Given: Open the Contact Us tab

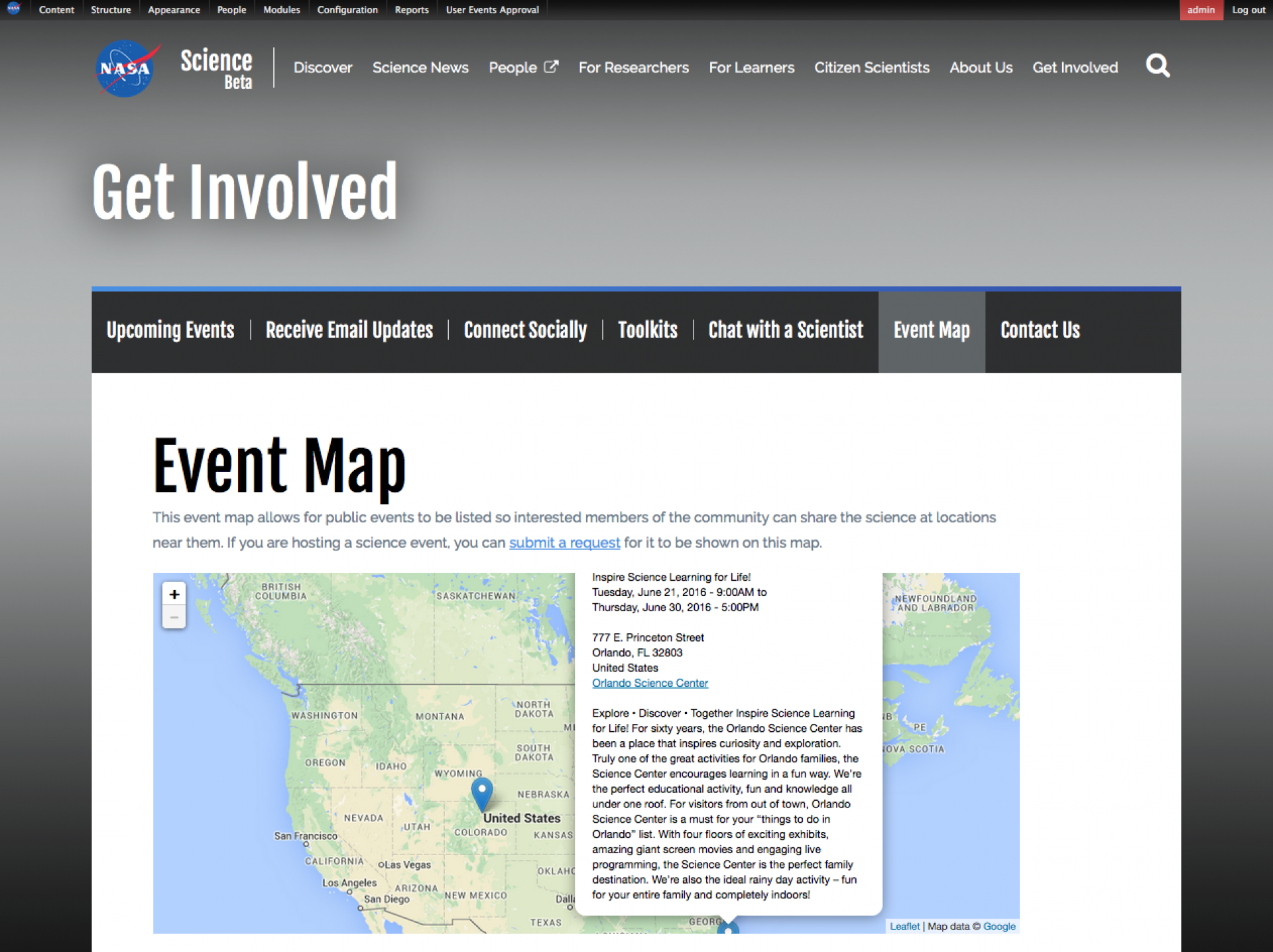Looking at the screenshot, I should pyautogui.click(x=1040, y=330).
